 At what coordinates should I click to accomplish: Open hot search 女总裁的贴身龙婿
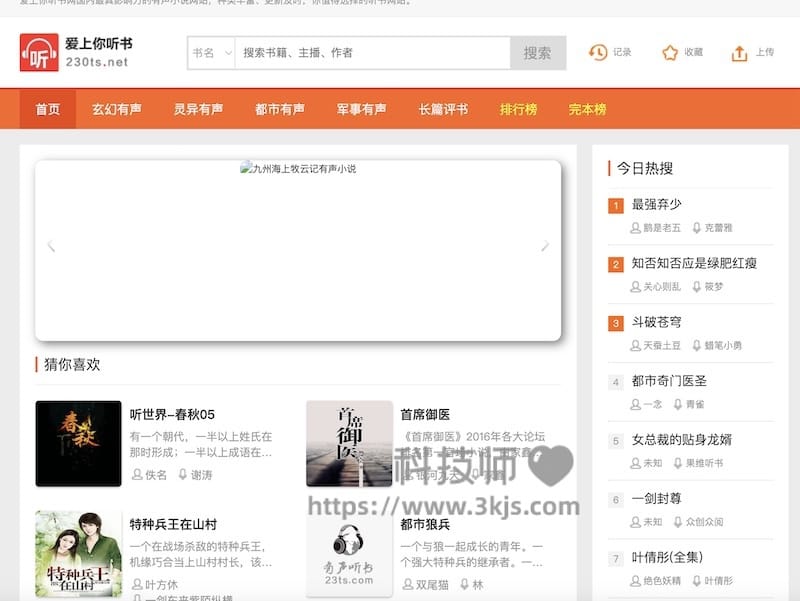click(x=682, y=440)
